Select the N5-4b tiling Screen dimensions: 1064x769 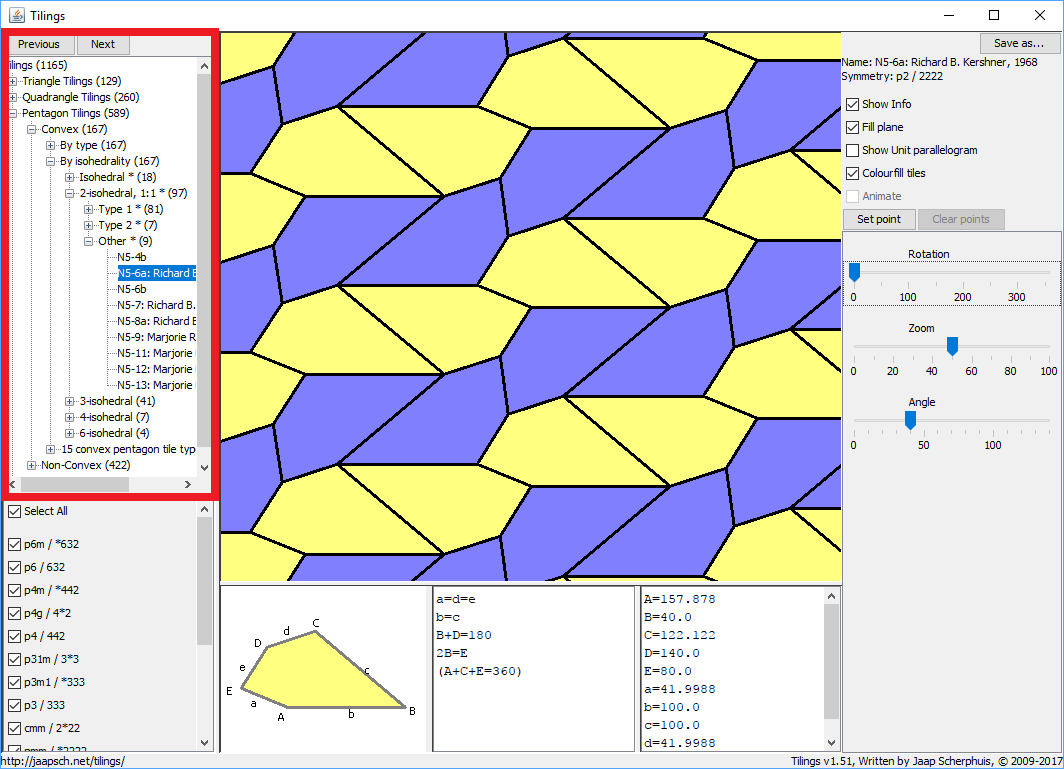tap(132, 257)
